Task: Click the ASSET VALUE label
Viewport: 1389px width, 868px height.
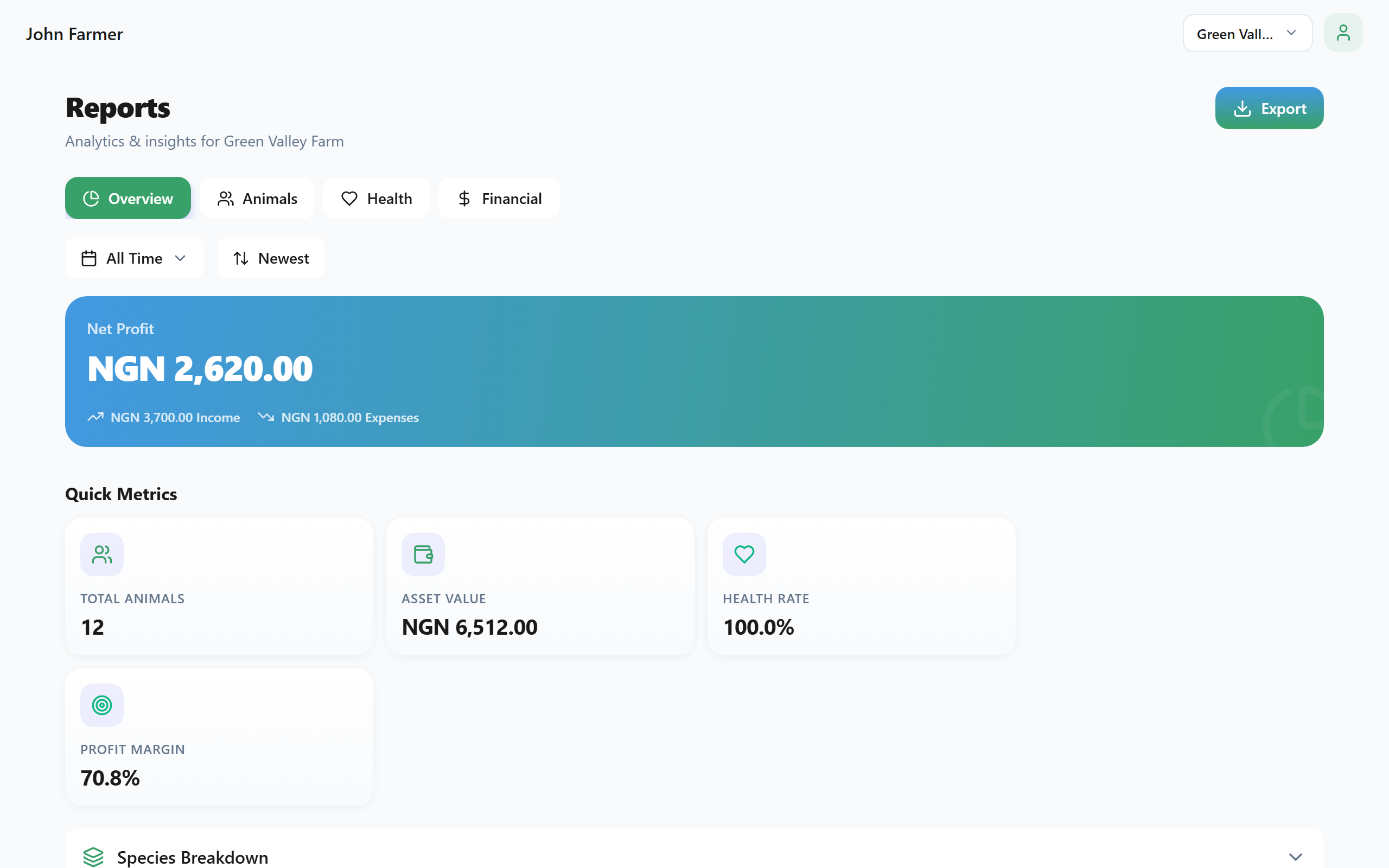Action: [444, 599]
